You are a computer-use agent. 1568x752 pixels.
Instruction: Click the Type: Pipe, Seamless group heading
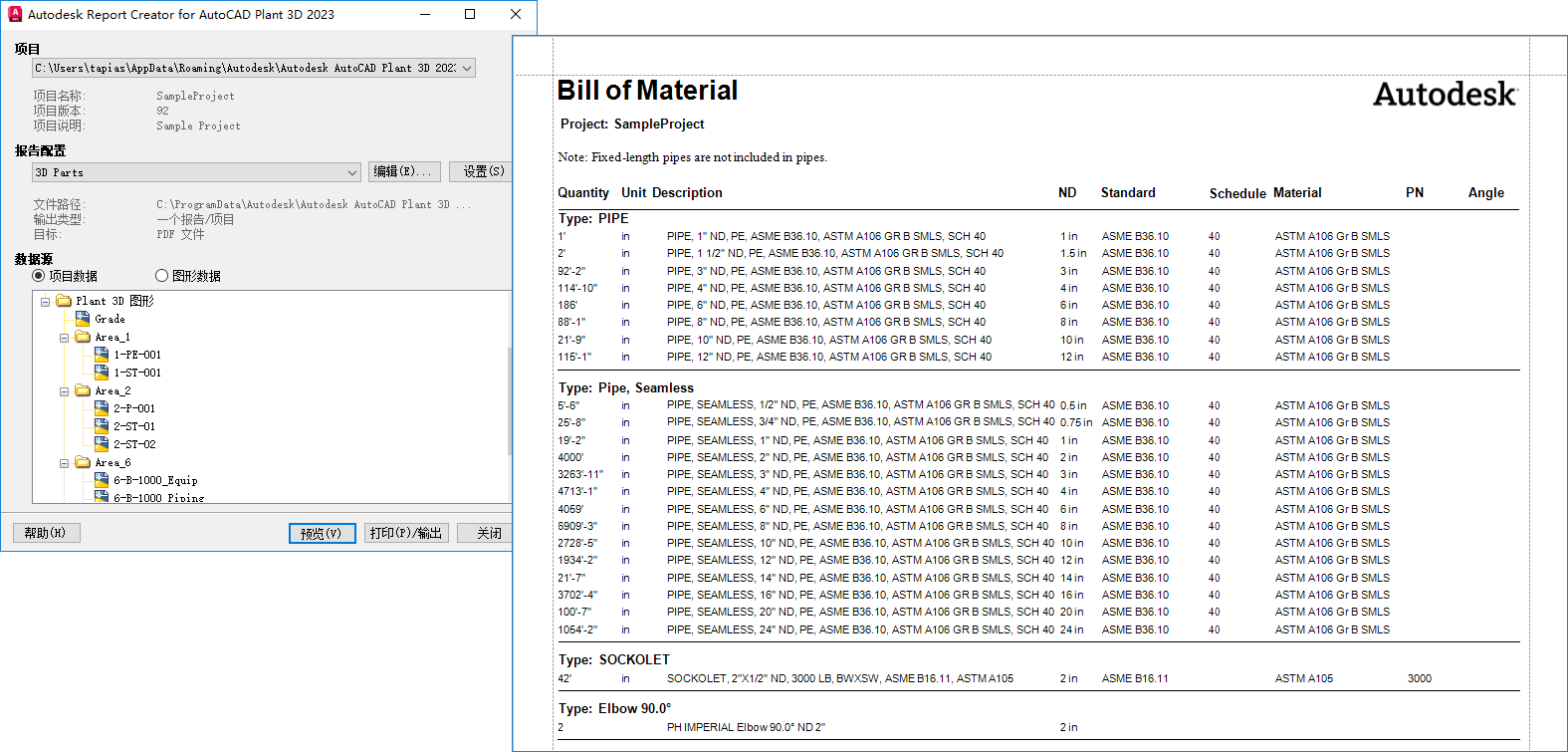click(626, 387)
